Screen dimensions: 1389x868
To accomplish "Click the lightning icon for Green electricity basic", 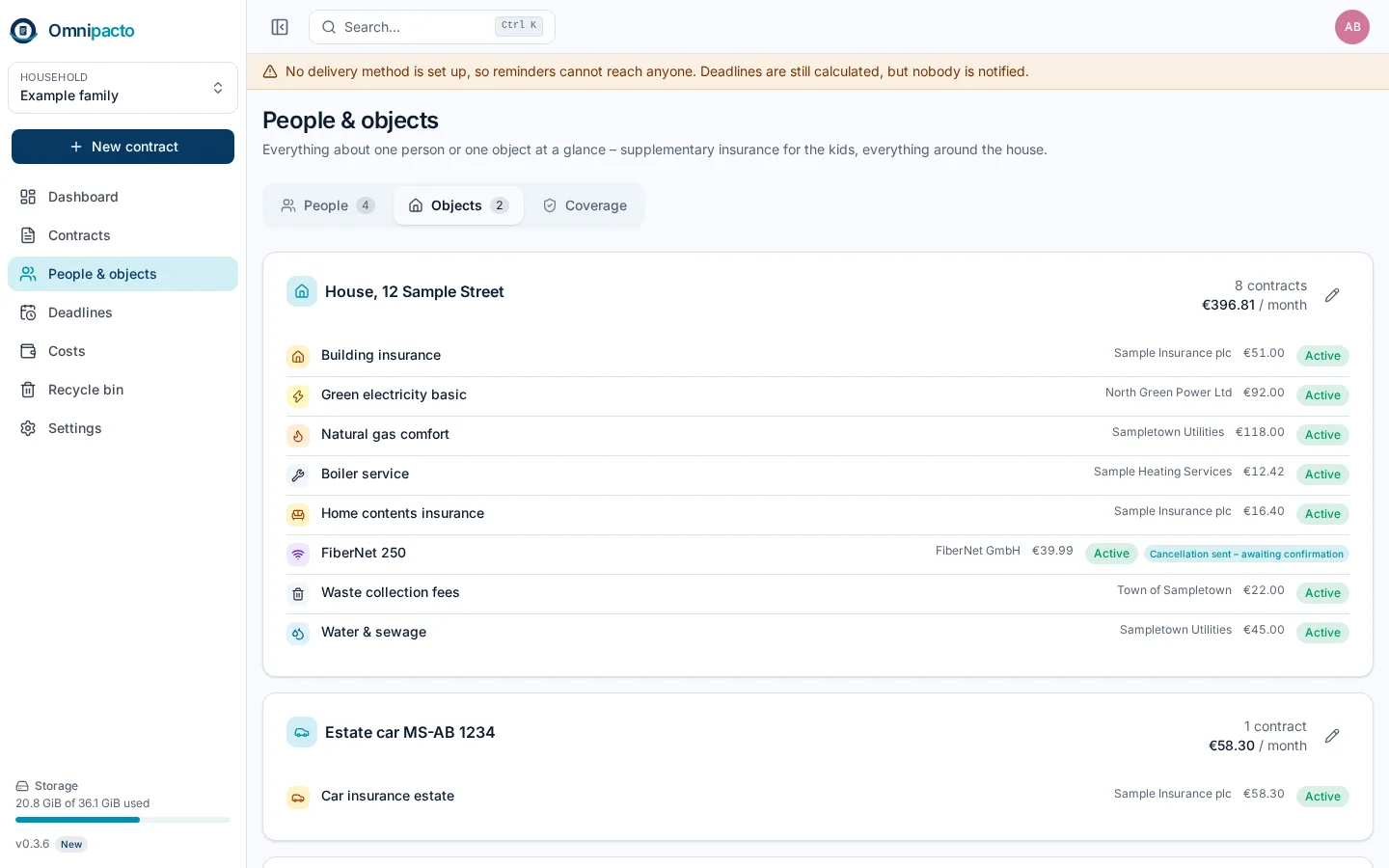I will coord(298,396).
